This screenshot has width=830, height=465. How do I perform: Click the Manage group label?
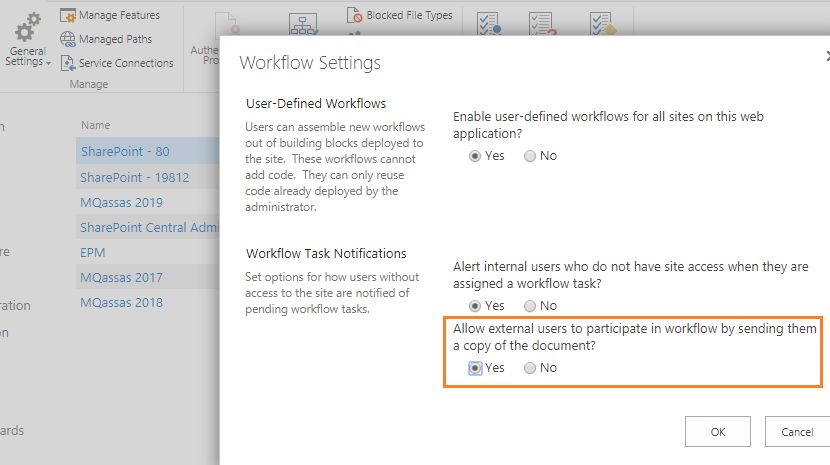pos(89,84)
